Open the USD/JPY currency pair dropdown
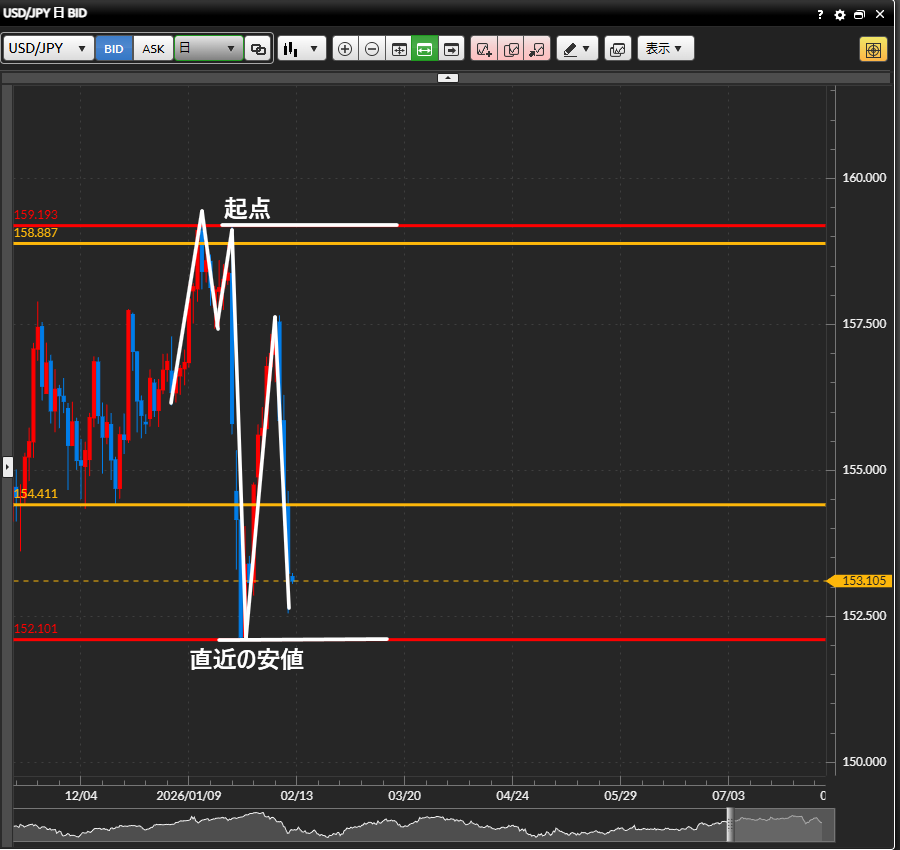 [49, 49]
